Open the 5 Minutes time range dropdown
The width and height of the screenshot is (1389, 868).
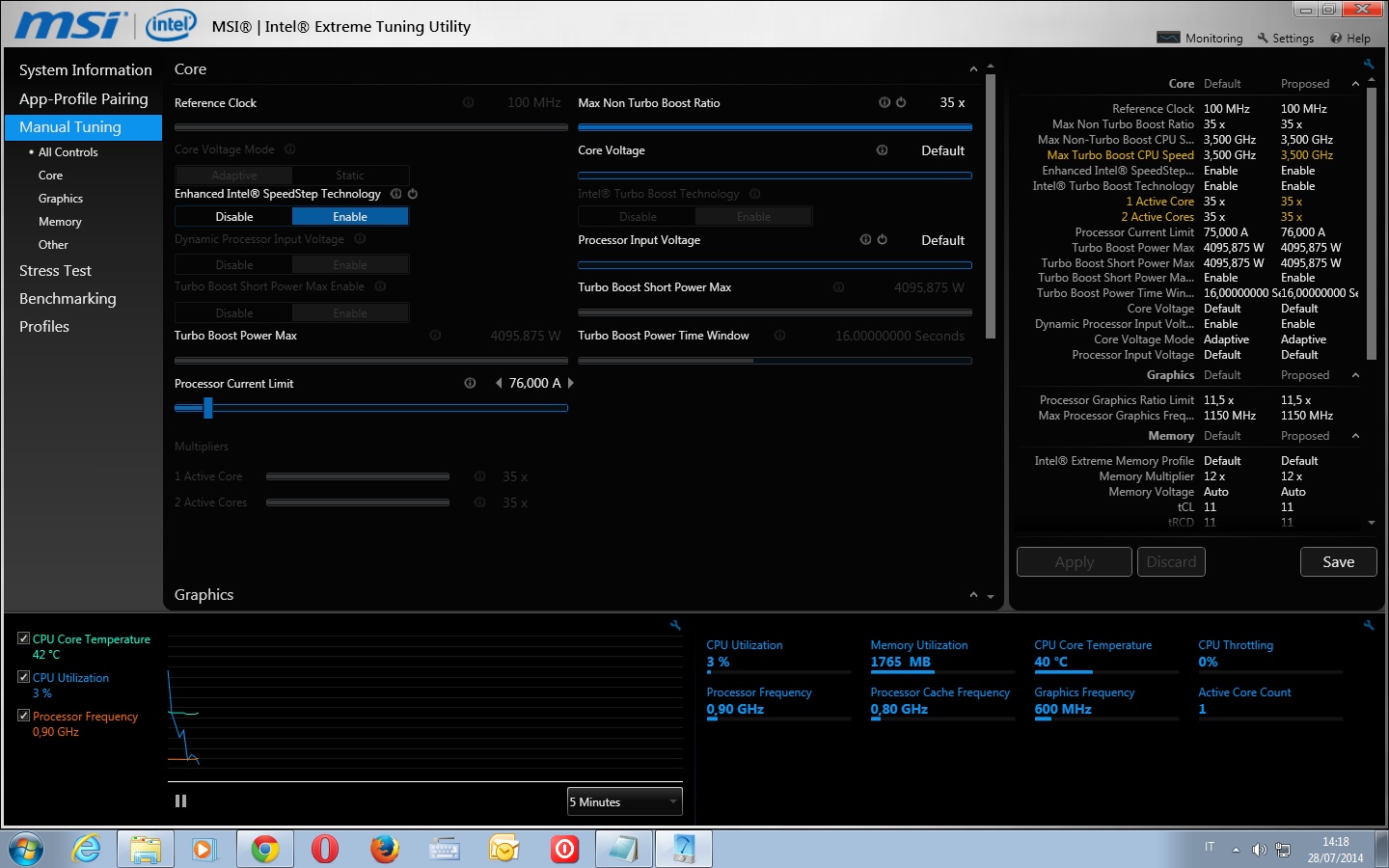point(624,801)
